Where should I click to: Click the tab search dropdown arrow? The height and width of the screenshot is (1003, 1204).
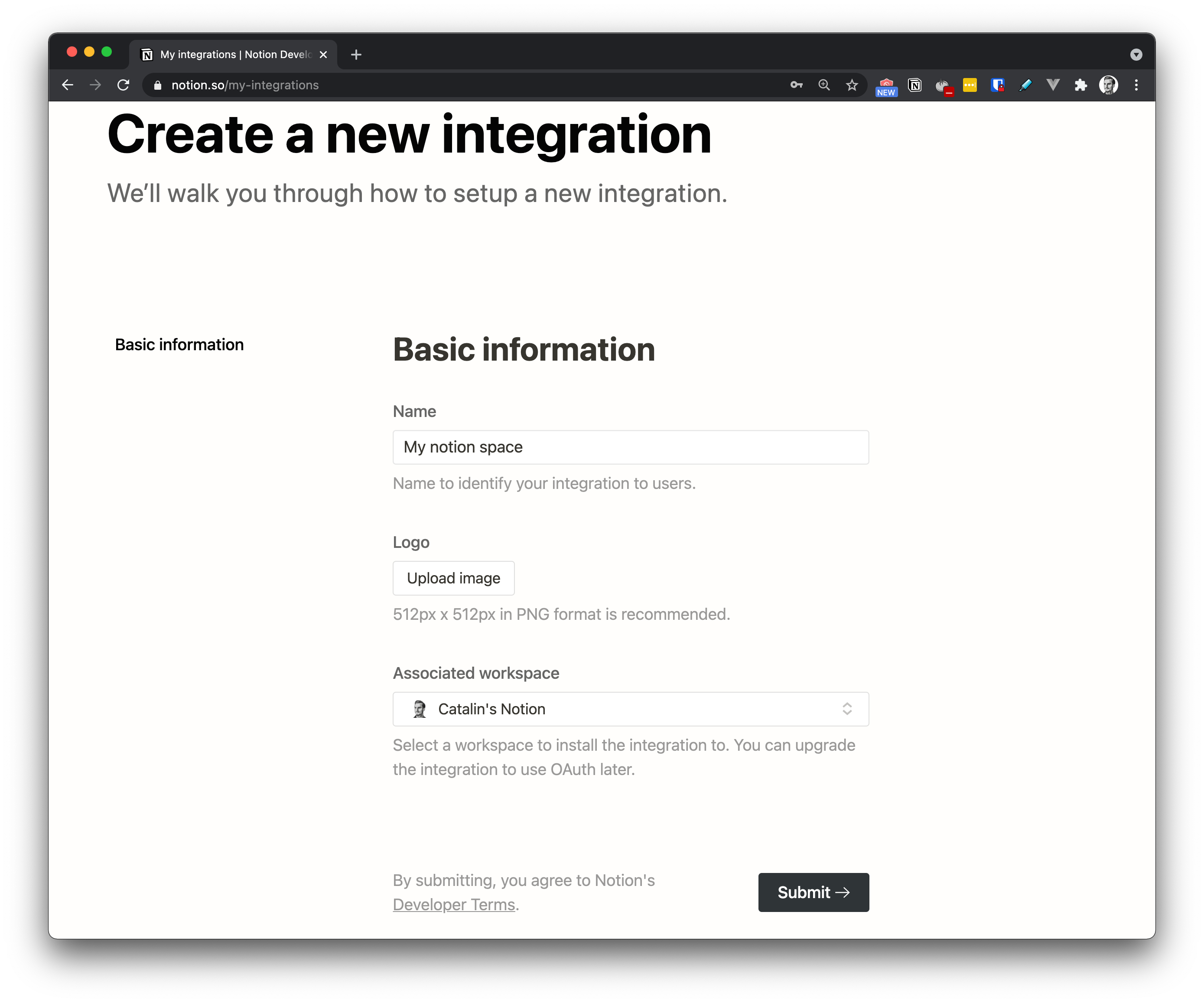pyautogui.click(x=1136, y=55)
